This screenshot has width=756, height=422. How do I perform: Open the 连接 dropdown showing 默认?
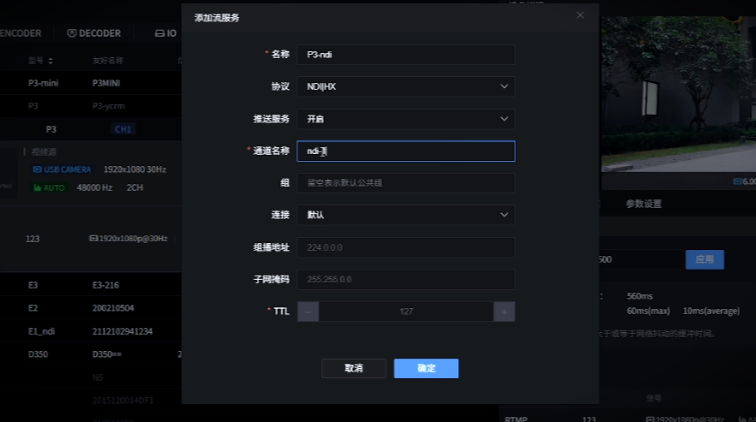click(406, 215)
